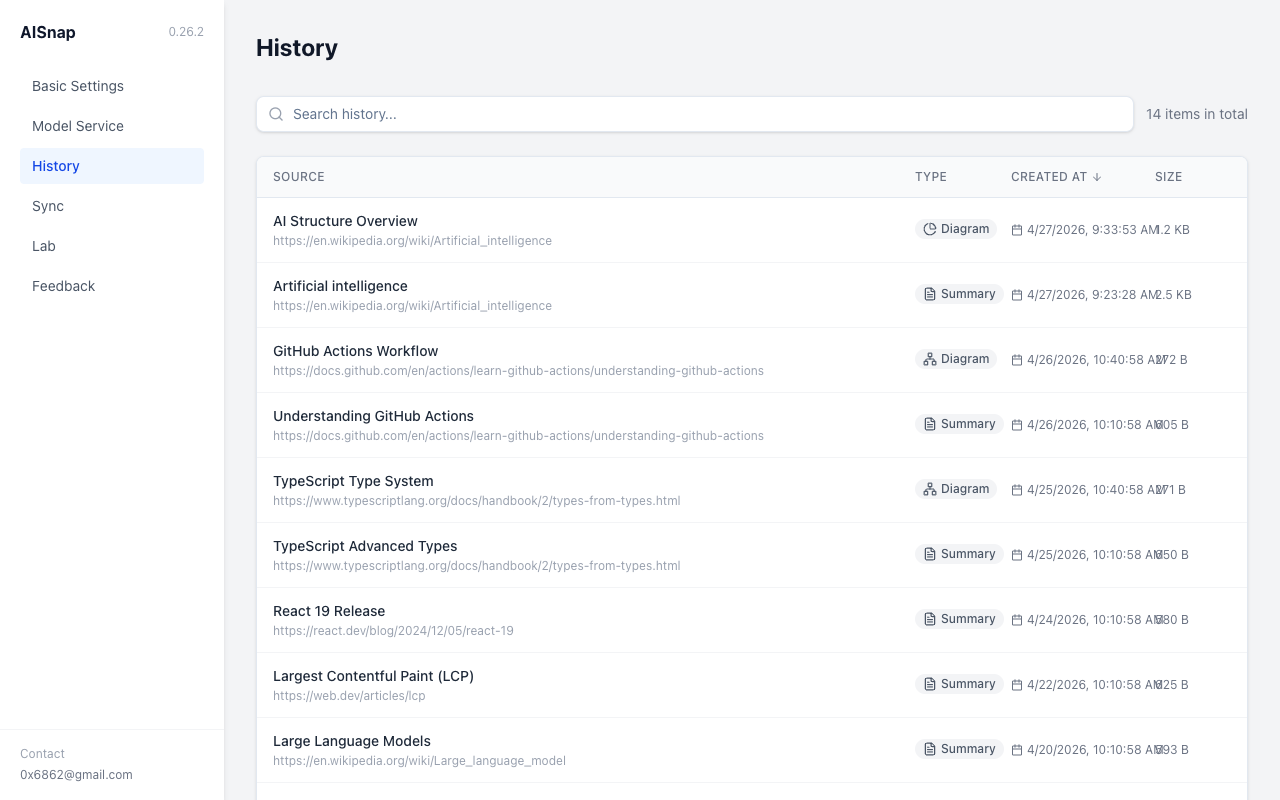
Task: Open the Feedback page
Action: 63,286
